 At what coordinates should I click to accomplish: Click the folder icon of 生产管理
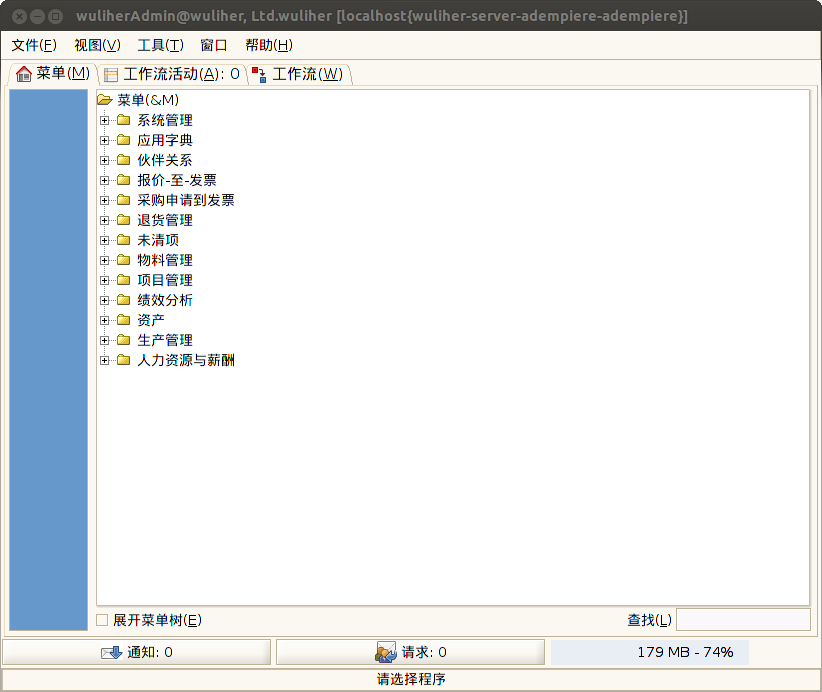point(124,340)
